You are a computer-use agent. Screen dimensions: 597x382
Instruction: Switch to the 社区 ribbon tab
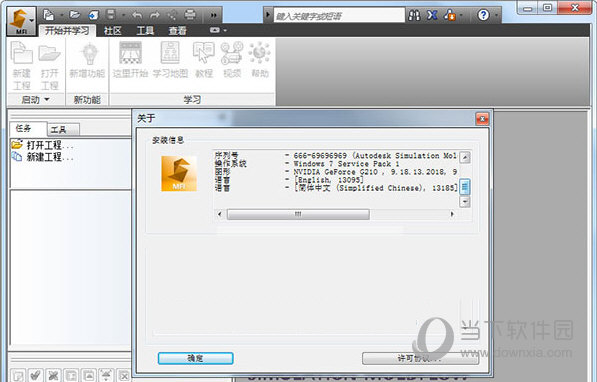[112, 30]
